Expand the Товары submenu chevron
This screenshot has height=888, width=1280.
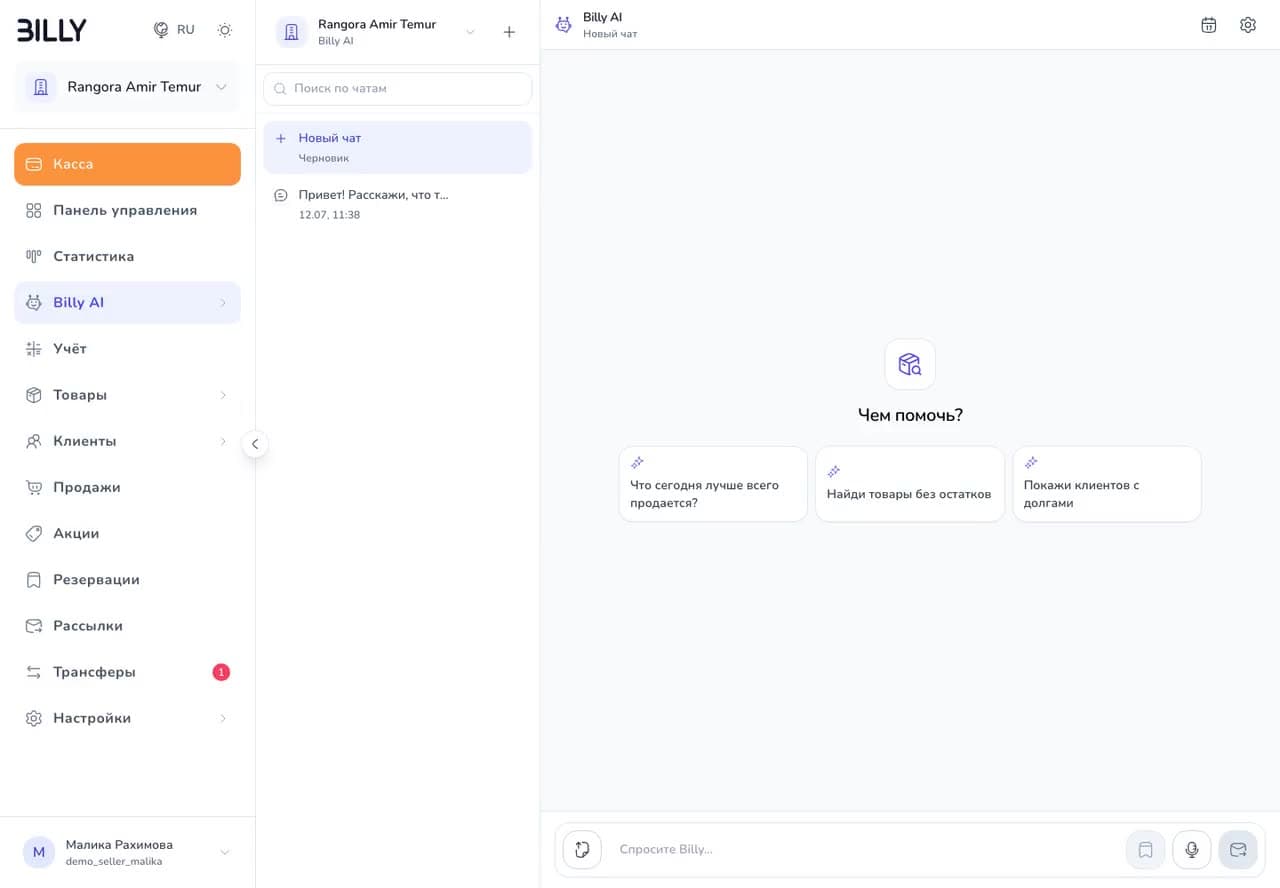coord(223,395)
